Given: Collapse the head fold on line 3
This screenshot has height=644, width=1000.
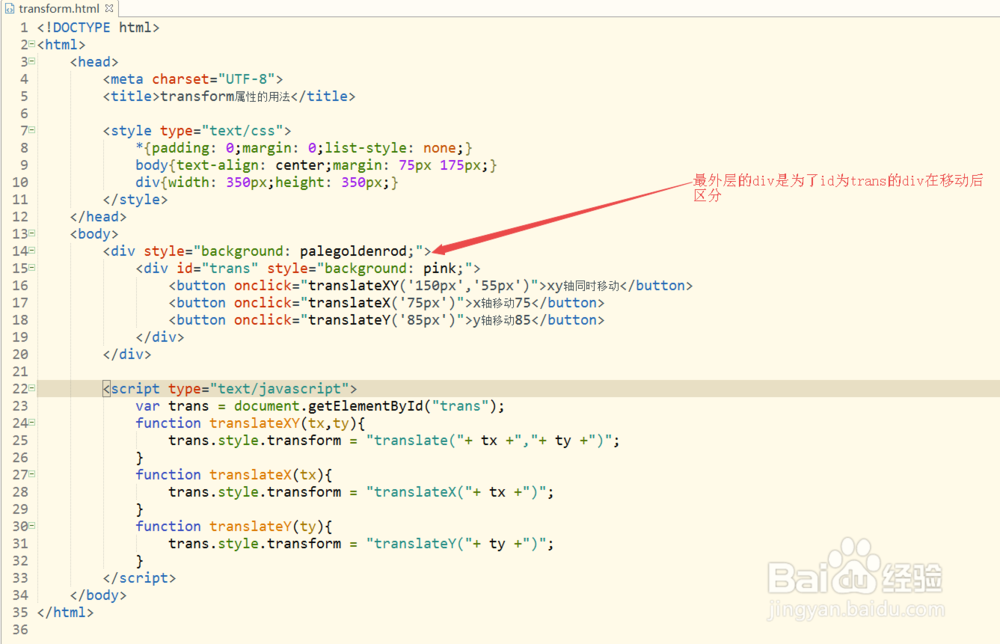Looking at the screenshot, I should click(x=32, y=61).
